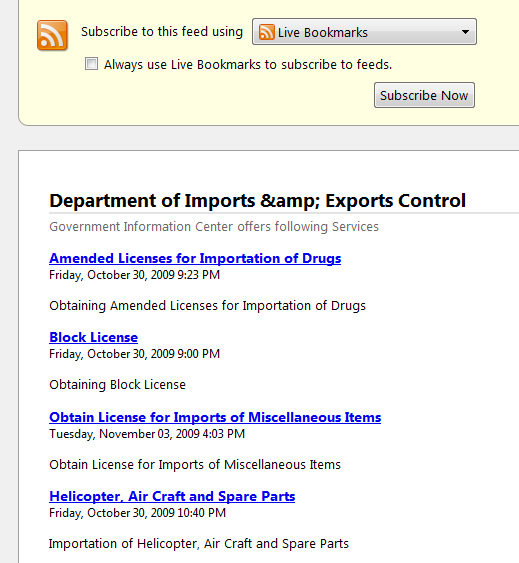Open Amended Licenses for Importation of Drugs link
The width and height of the screenshot is (519, 563).
click(x=195, y=258)
